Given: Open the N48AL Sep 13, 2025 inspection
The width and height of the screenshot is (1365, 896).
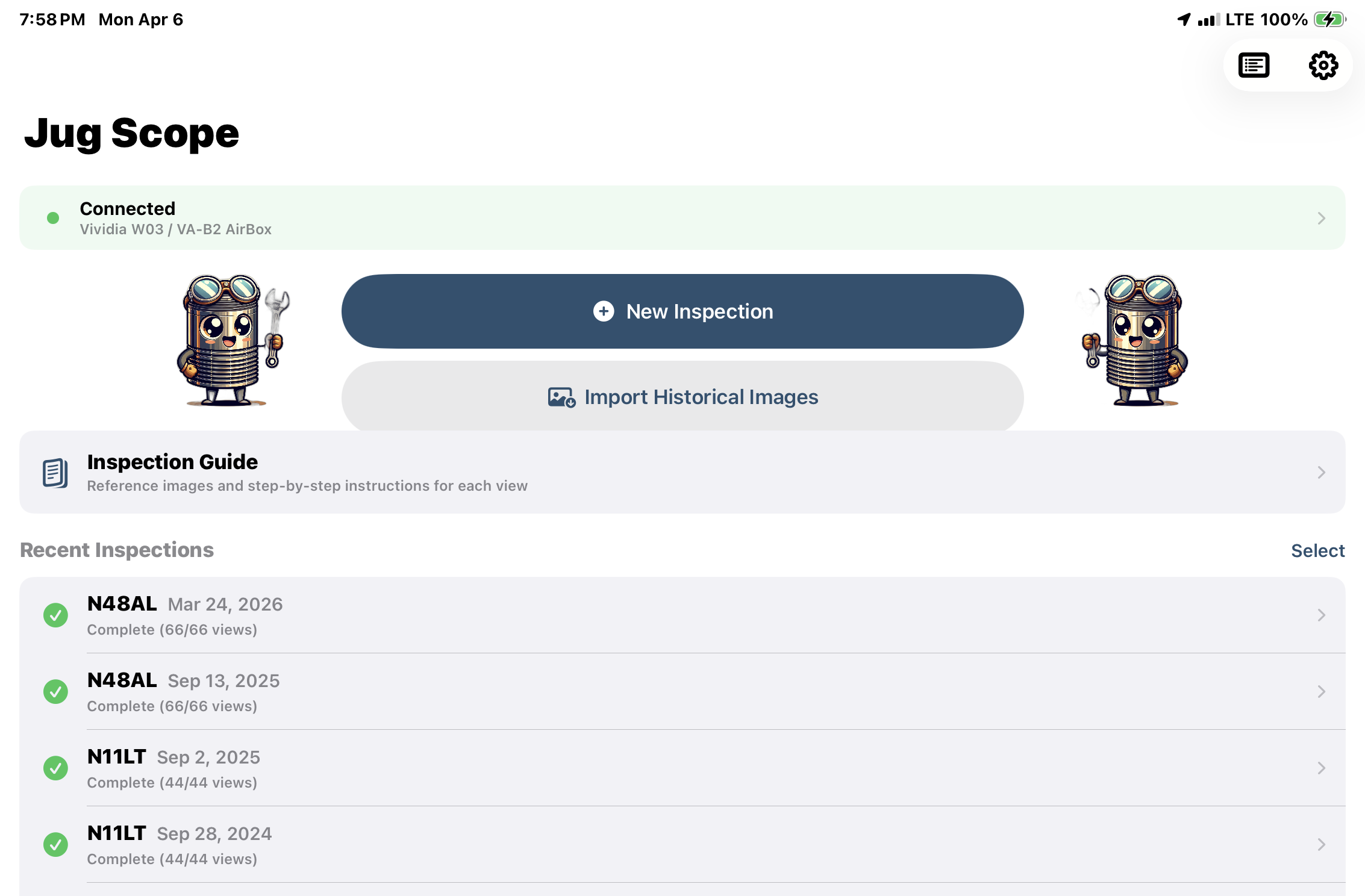Looking at the screenshot, I should coord(663,691).
